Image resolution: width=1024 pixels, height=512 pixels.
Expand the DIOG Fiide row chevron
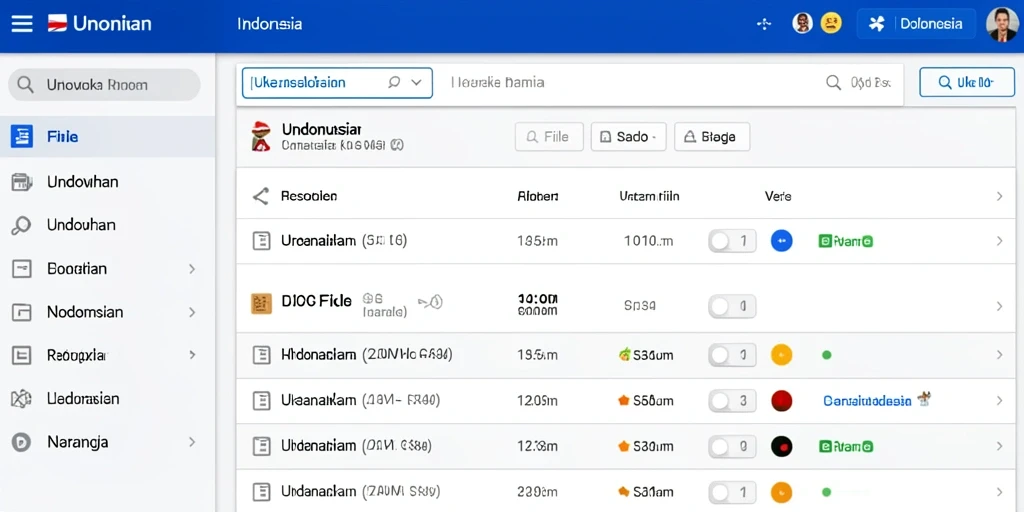click(999, 306)
